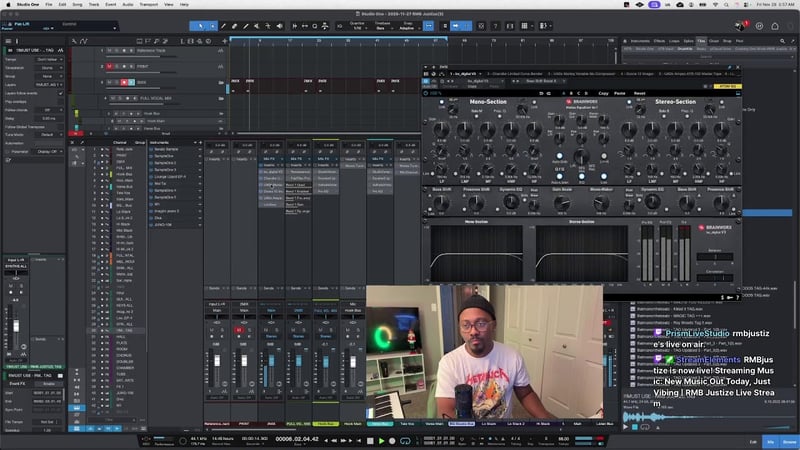The width and height of the screenshot is (800, 450).
Task: Click the Copy button in the Brainworx plugin
Action: click(603, 92)
